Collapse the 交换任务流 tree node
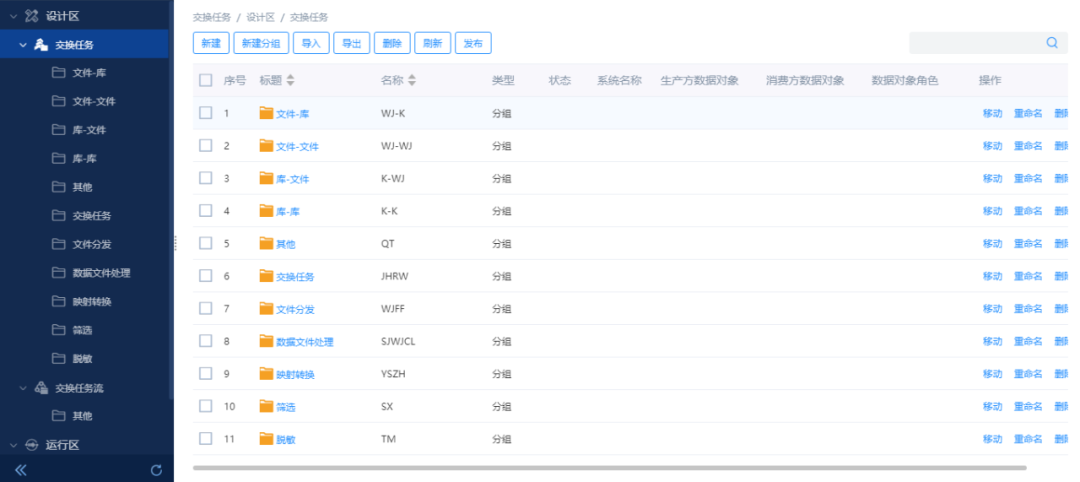 tap(23, 388)
